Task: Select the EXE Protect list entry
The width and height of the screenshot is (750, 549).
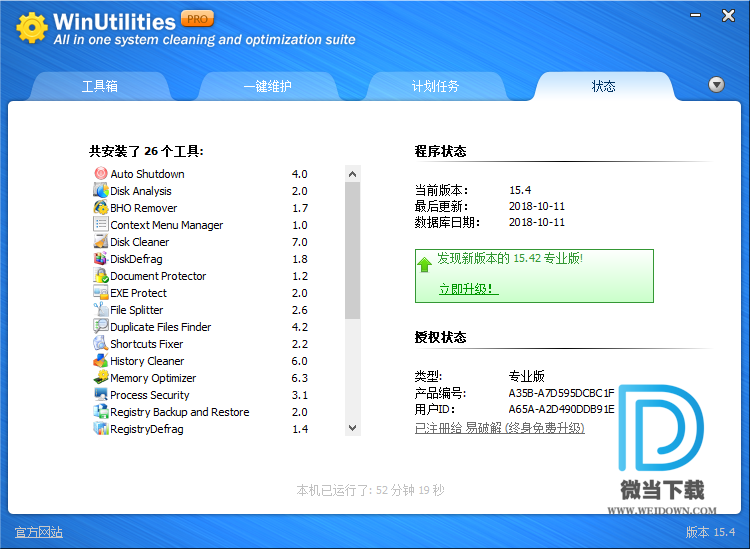Action: point(201,293)
